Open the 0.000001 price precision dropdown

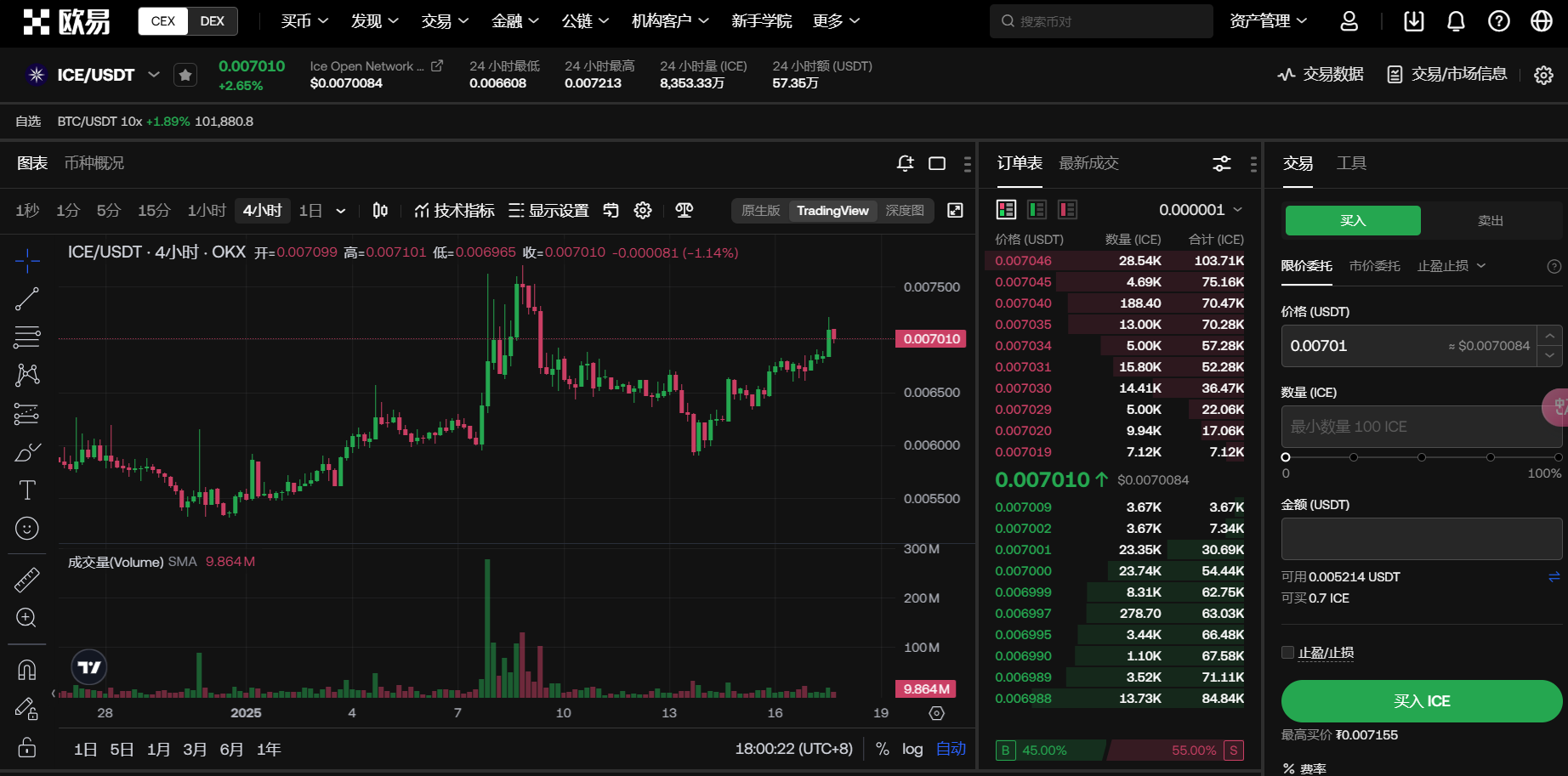click(x=1200, y=210)
